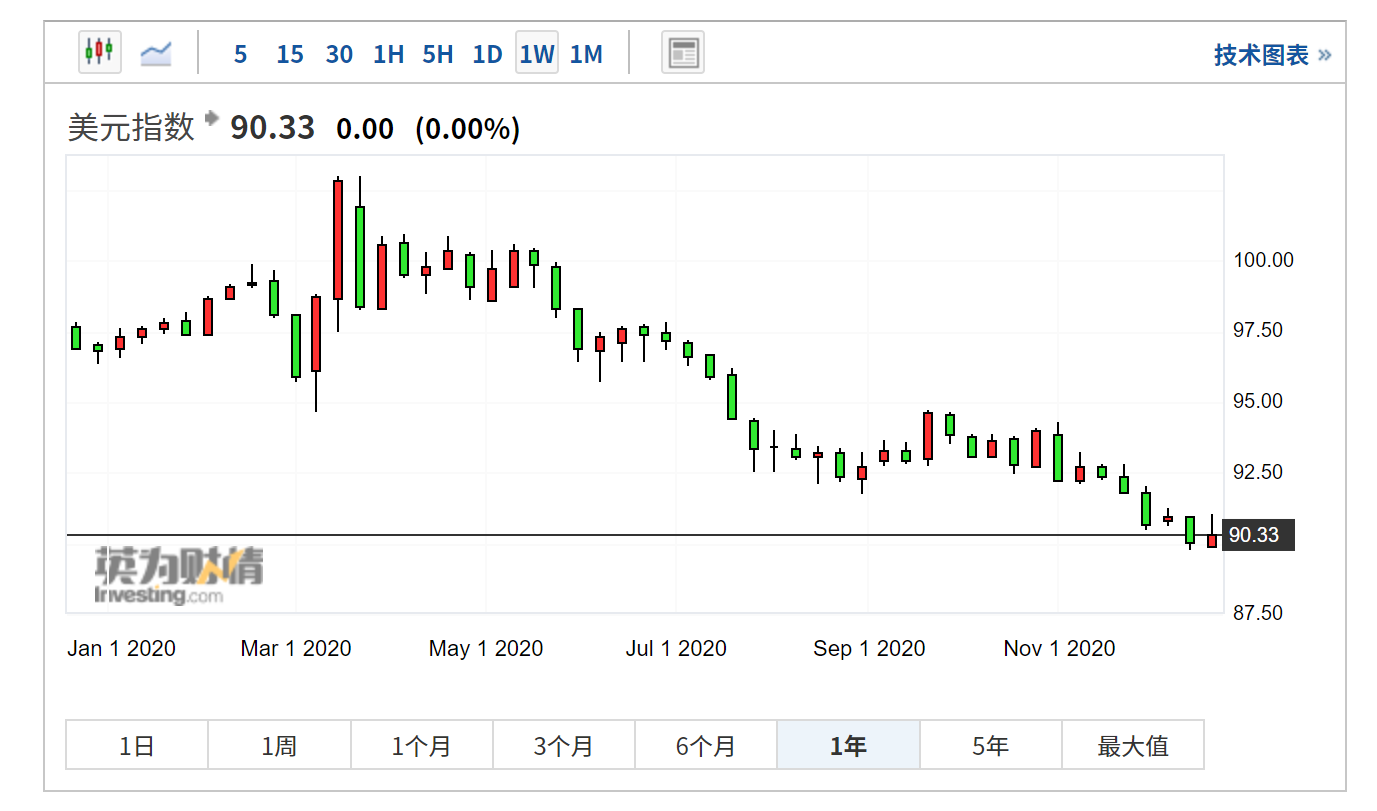Screen dimensions: 1377x811
Task: Choose the 1H interval
Action: pos(388,54)
